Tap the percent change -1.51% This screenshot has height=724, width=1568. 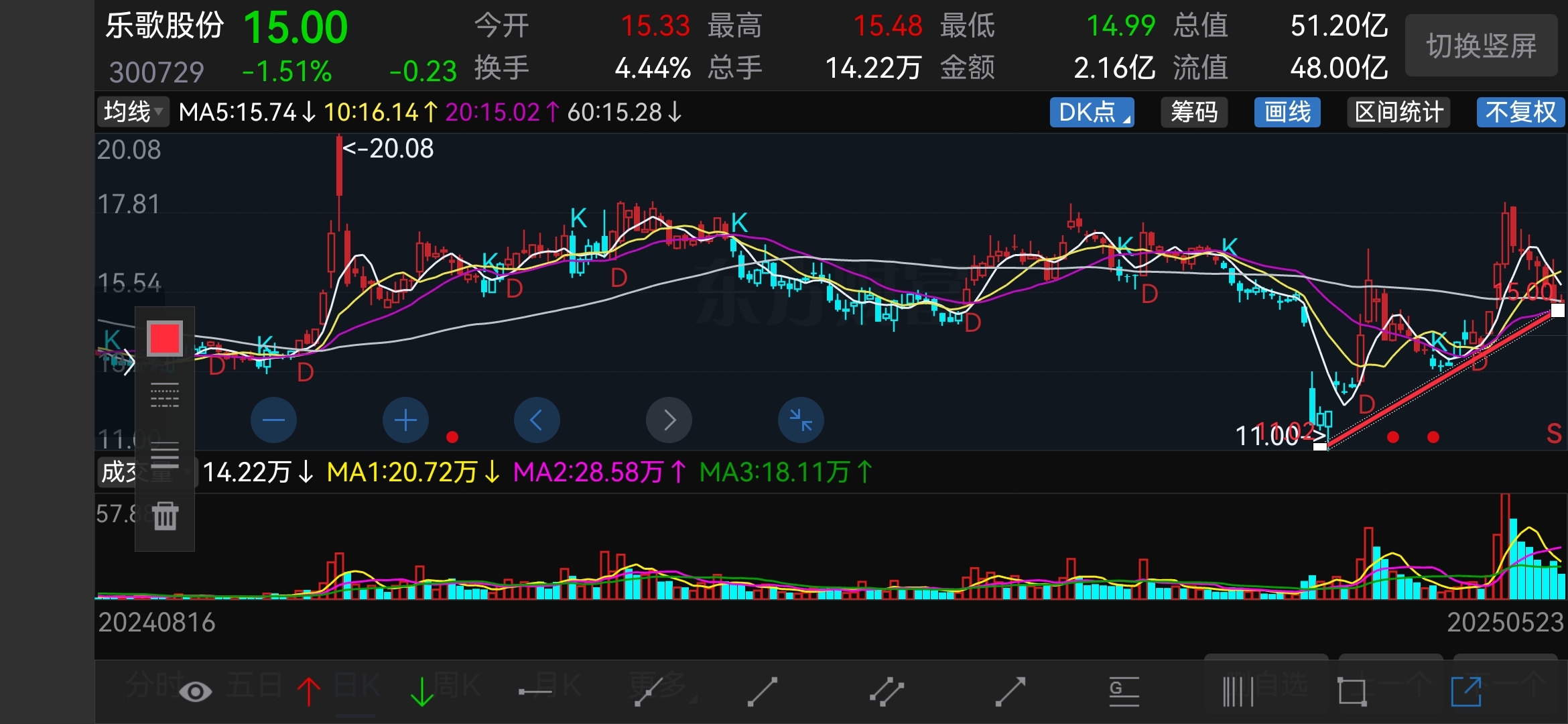[x=287, y=71]
